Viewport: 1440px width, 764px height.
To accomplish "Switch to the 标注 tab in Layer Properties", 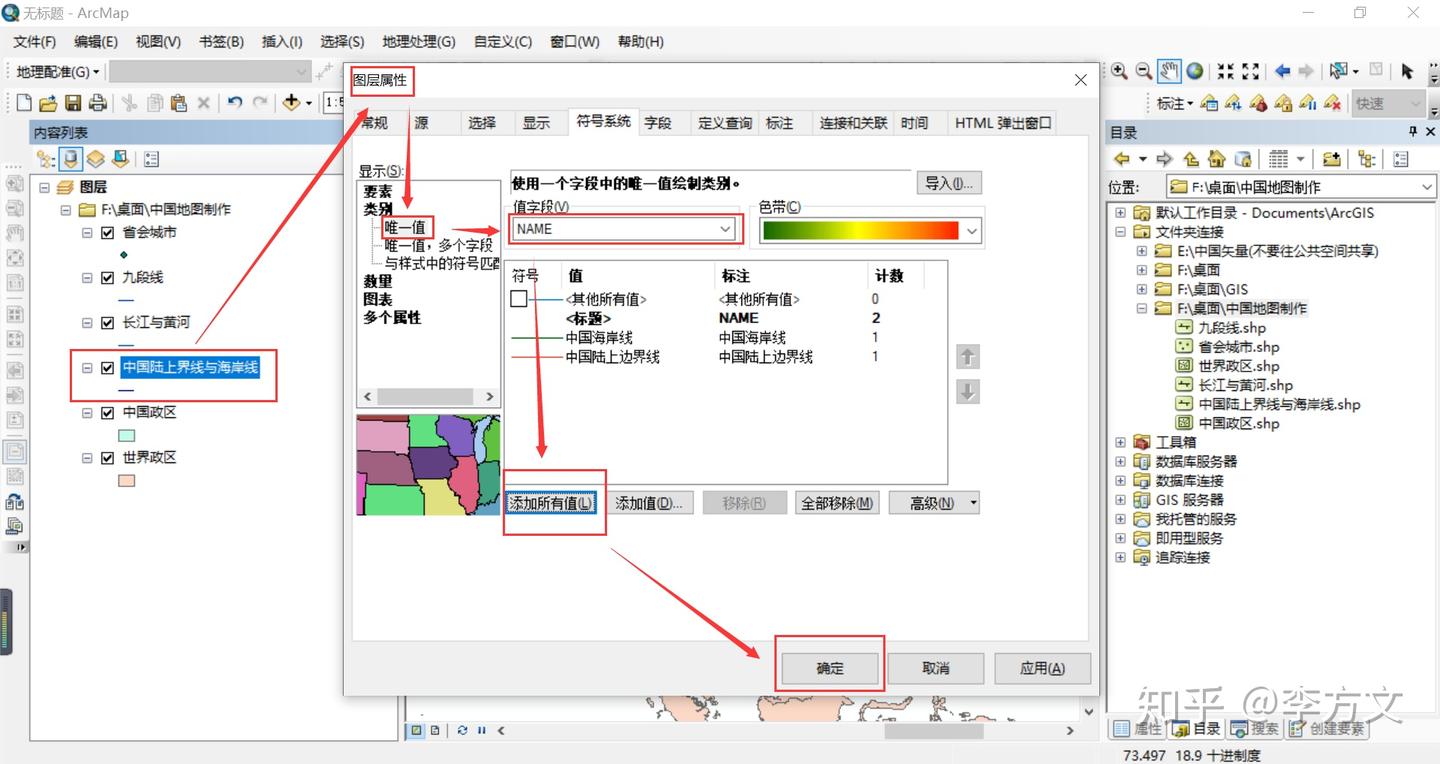I will (x=781, y=122).
